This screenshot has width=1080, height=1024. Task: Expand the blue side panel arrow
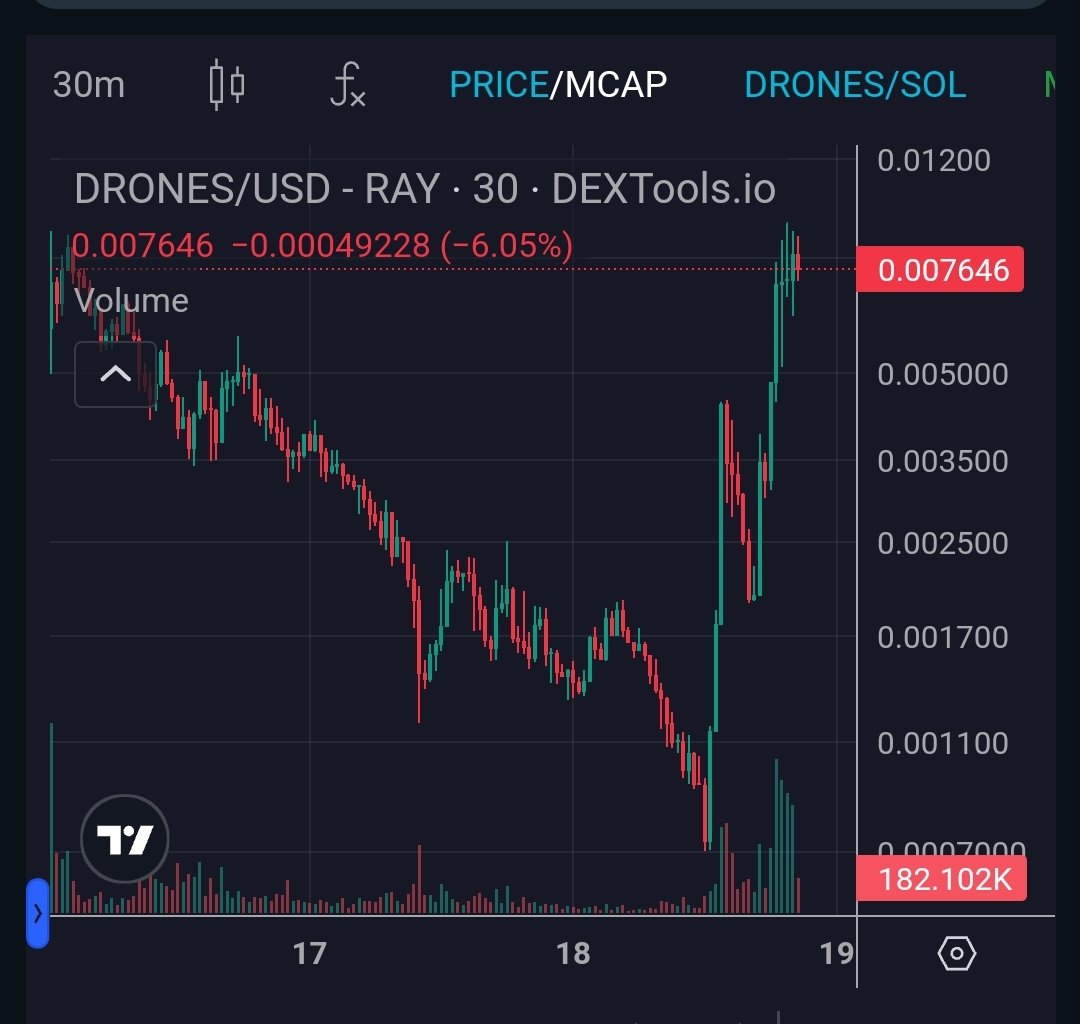point(38,913)
